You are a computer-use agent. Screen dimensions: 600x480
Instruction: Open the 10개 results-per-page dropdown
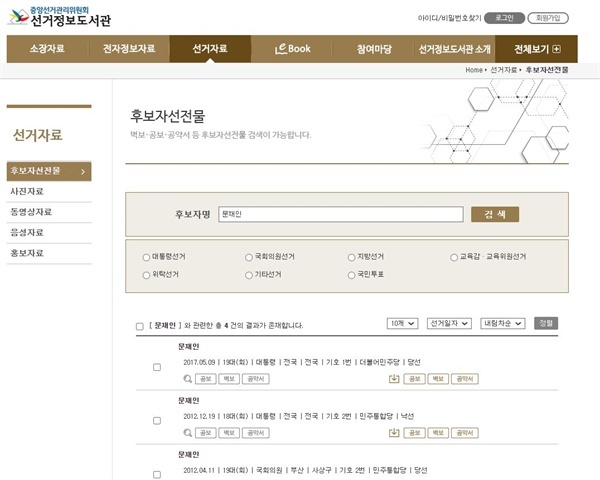[402, 324]
